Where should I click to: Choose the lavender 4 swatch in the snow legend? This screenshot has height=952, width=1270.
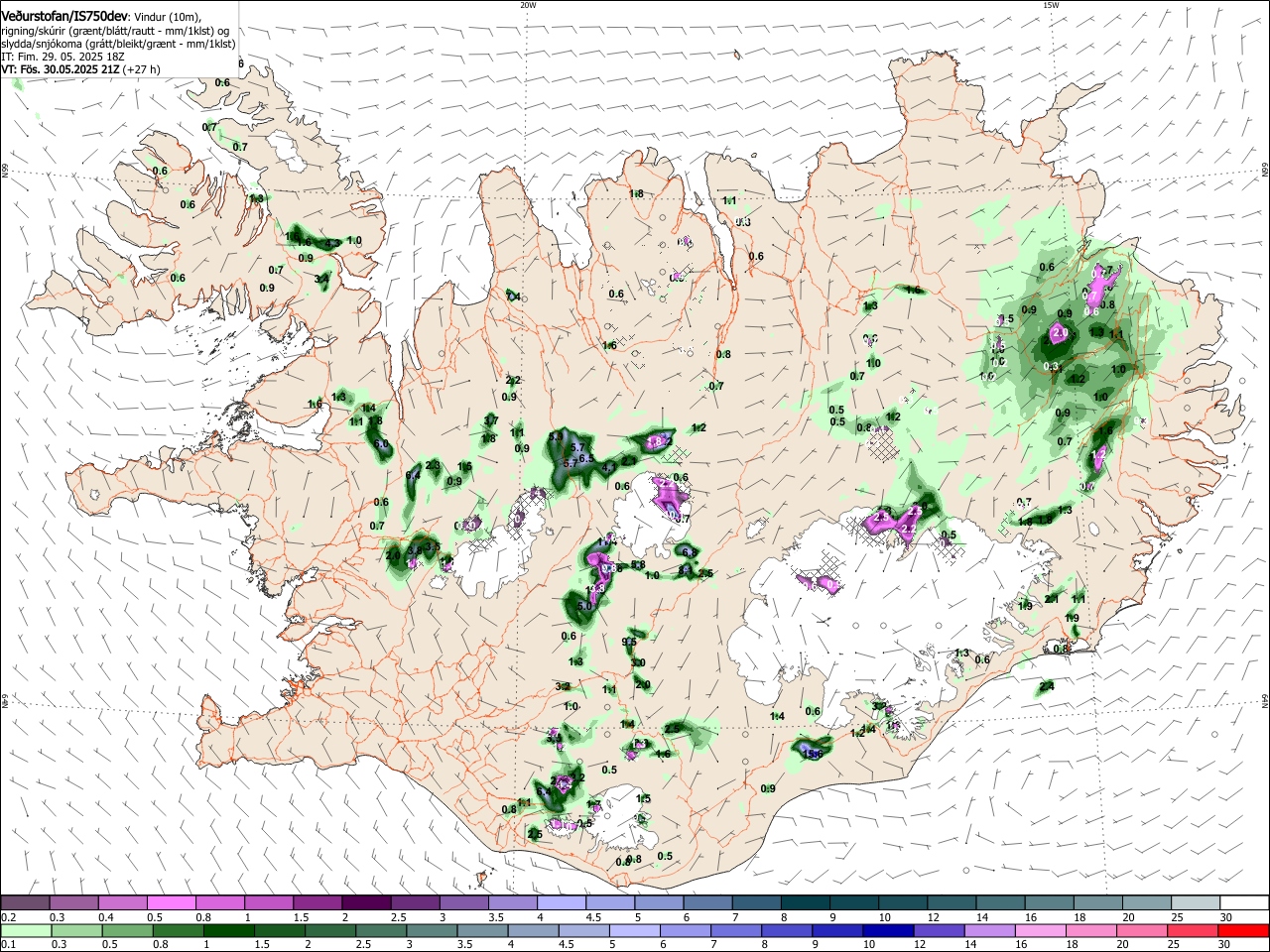[561, 903]
